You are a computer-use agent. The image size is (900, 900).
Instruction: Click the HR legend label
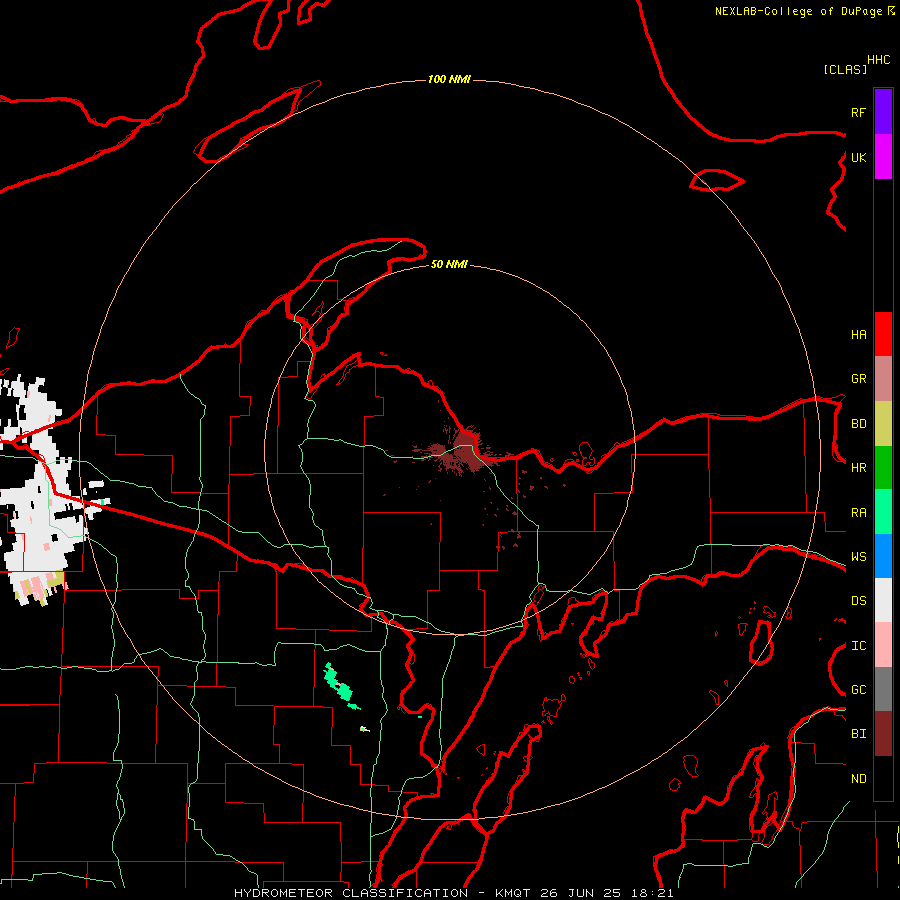858,468
